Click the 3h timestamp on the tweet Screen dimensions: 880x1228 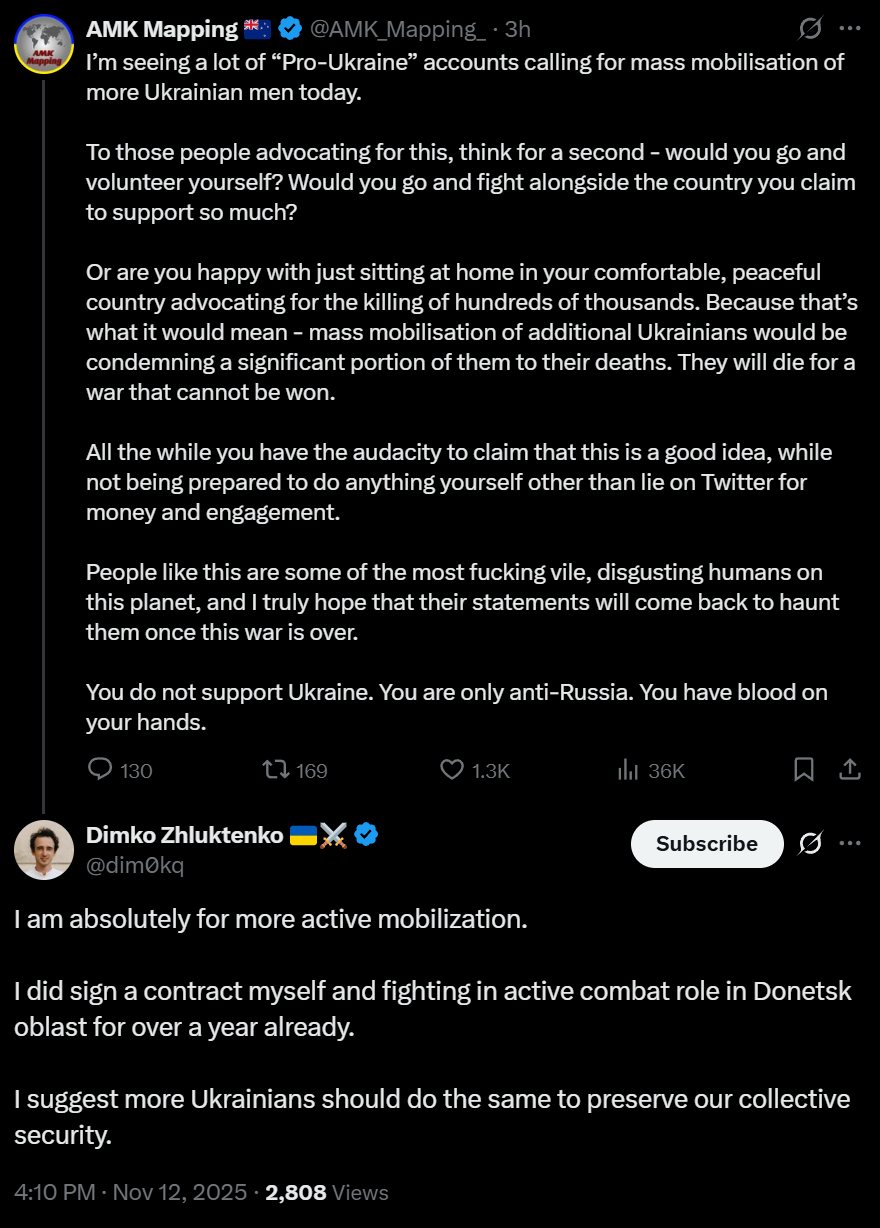pyautogui.click(x=518, y=30)
